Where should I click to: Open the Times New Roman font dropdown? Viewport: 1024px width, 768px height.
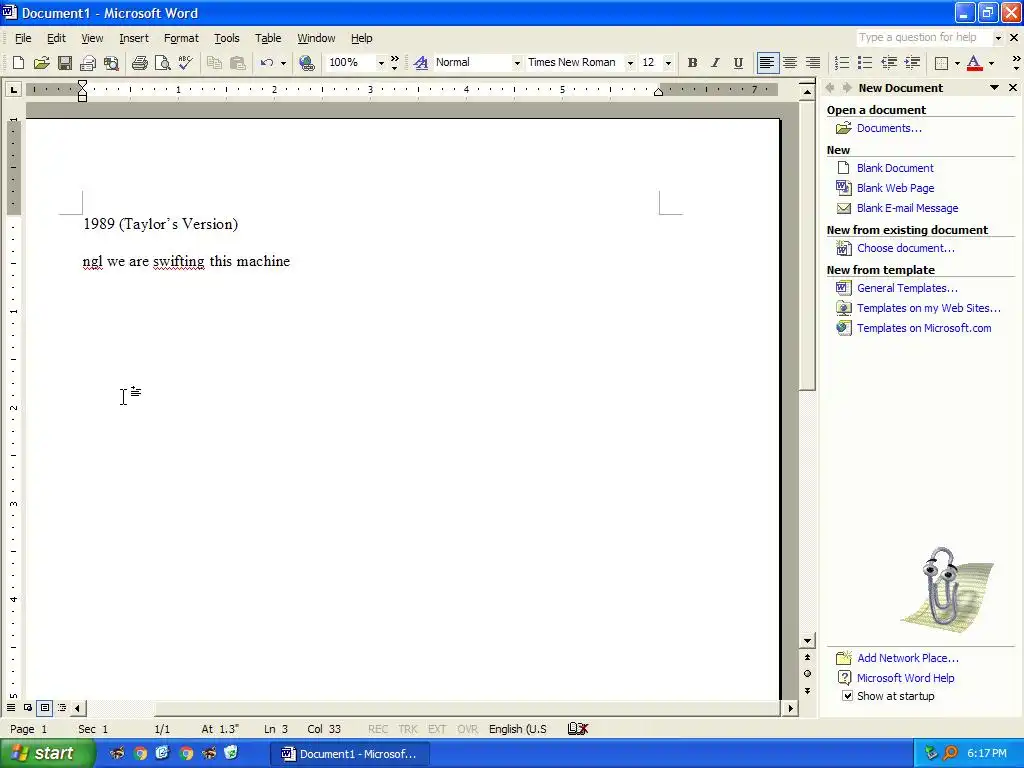[x=630, y=63]
